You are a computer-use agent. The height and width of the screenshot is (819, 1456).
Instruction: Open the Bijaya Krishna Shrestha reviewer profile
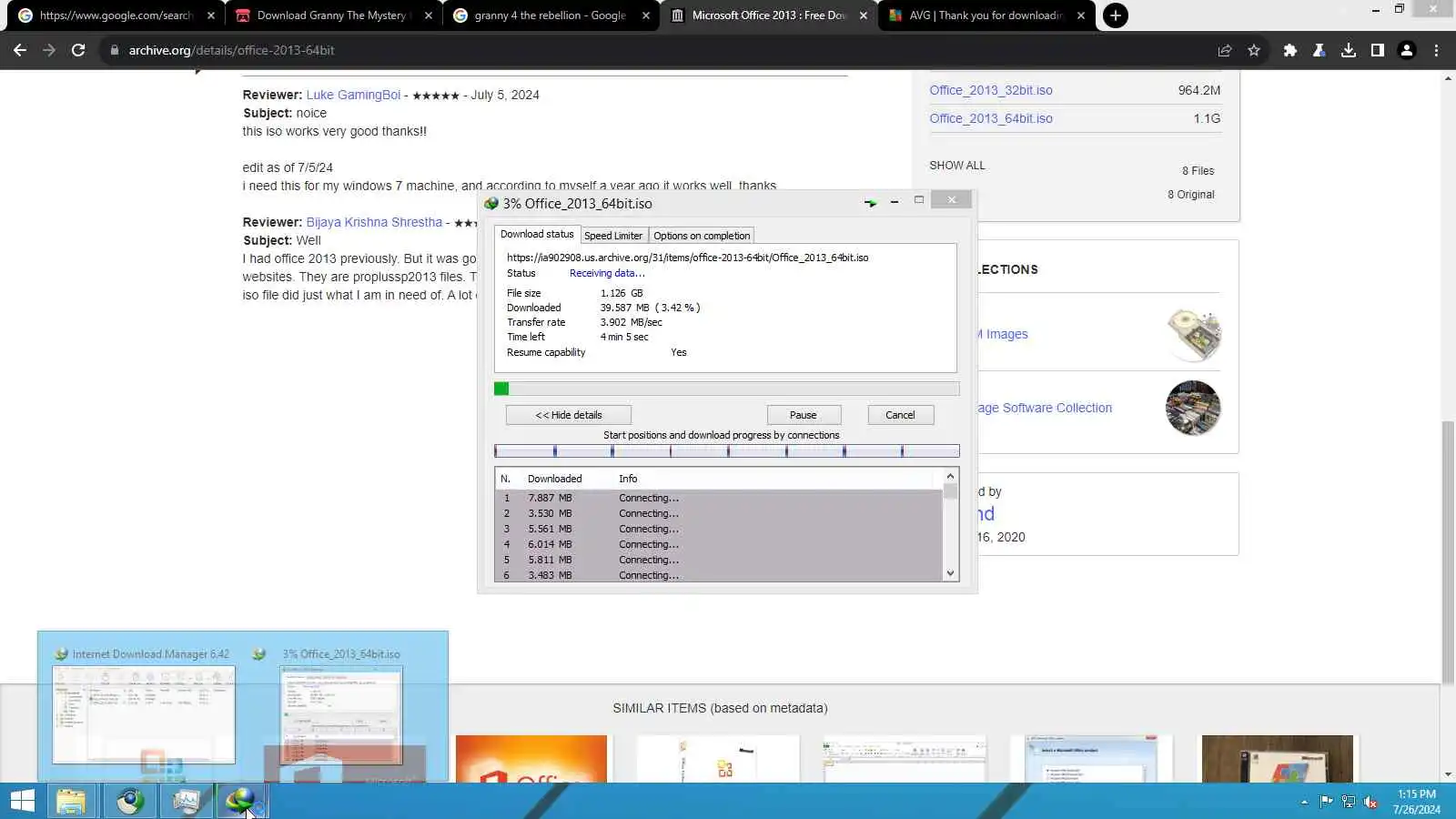374,222
